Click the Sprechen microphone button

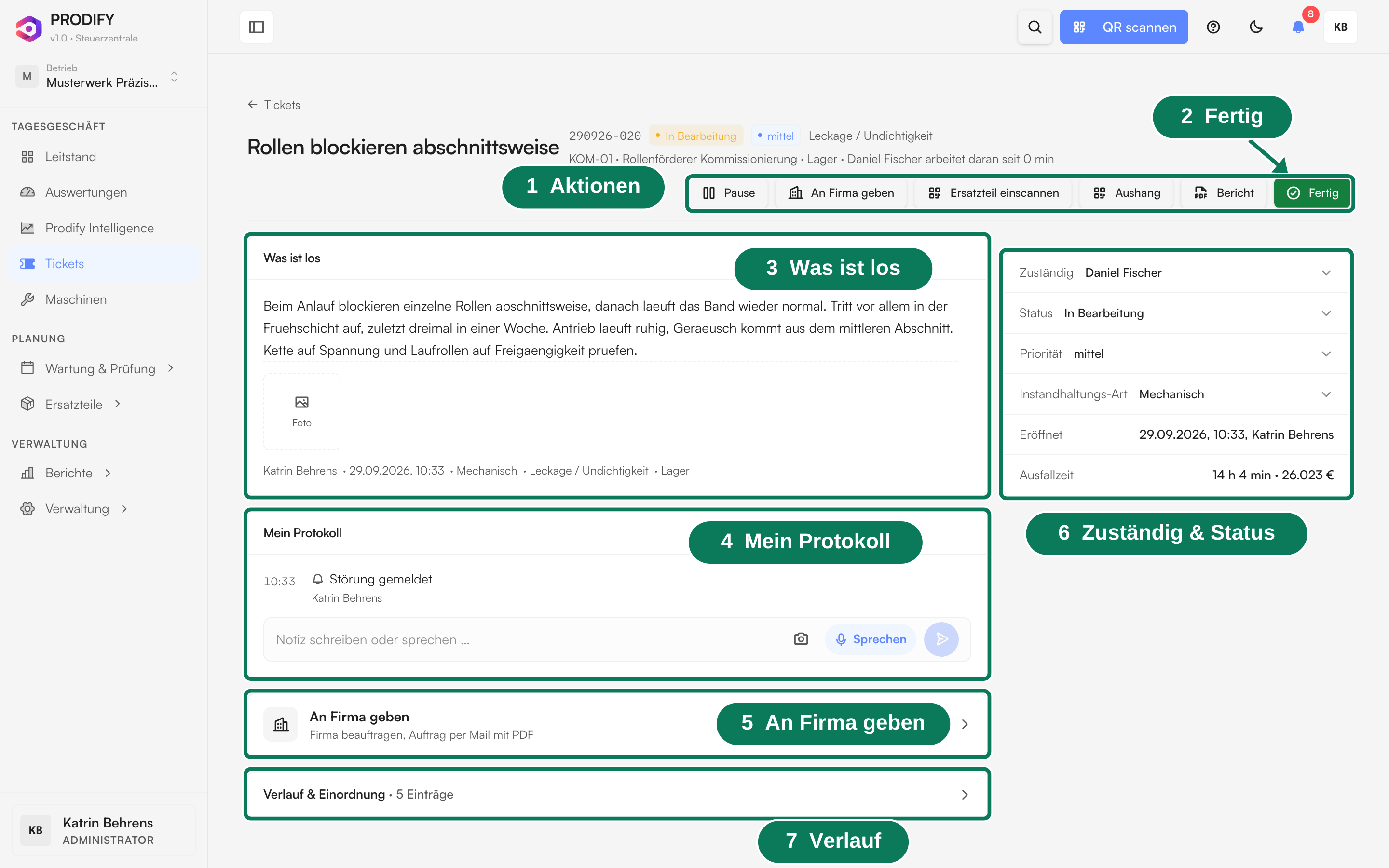pos(870,639)
